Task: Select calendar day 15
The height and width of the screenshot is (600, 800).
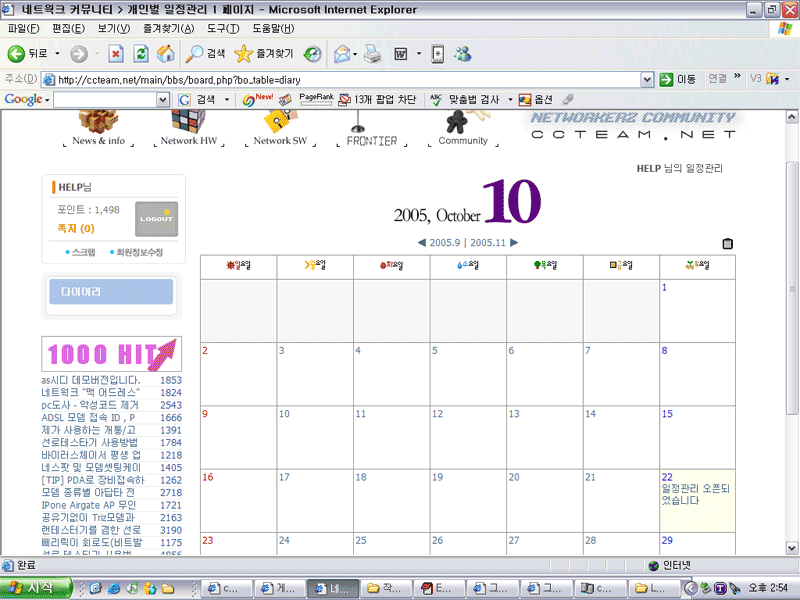Action: point(667,414)
